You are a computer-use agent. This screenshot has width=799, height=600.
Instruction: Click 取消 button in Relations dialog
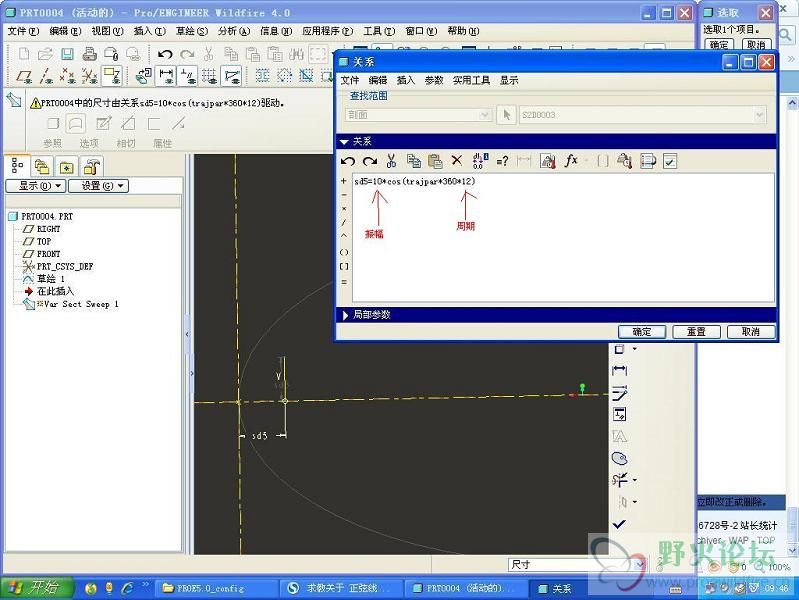pyautogui.click(x=751, y=332)
